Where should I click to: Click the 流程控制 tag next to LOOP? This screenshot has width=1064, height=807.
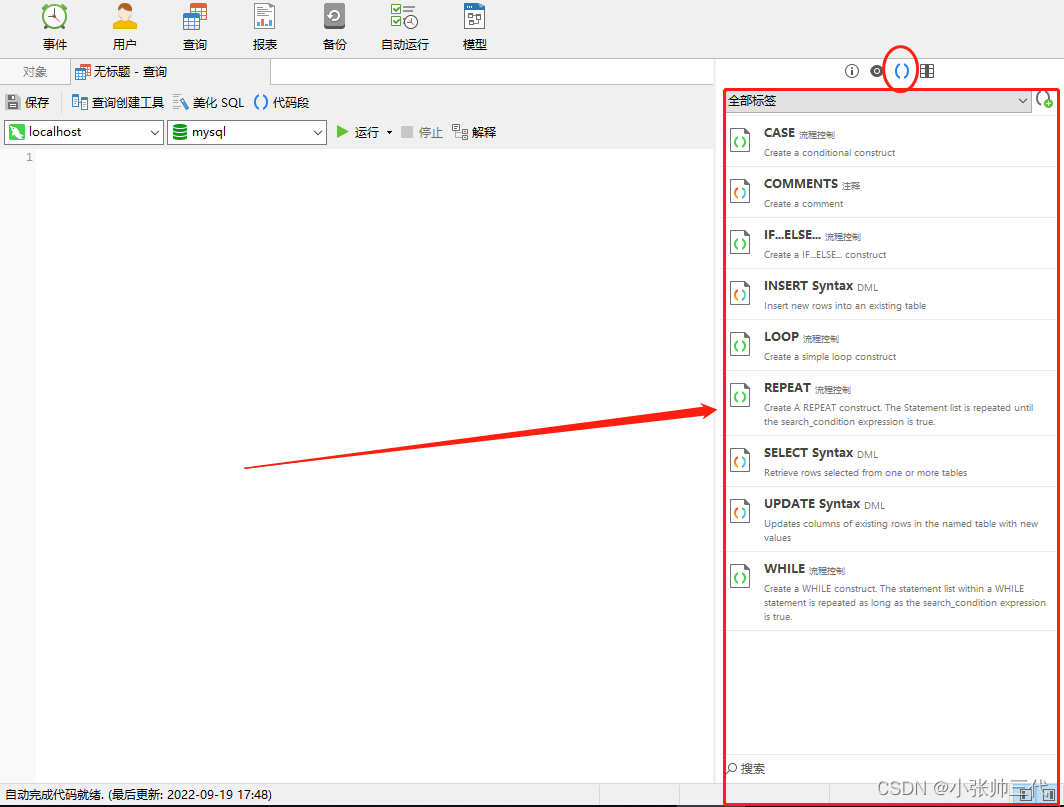click(820, 339)
